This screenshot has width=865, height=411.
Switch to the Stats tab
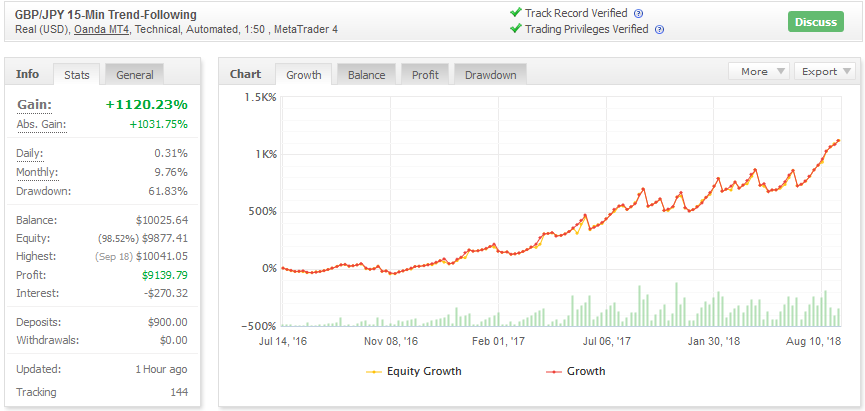coord(77,75)
